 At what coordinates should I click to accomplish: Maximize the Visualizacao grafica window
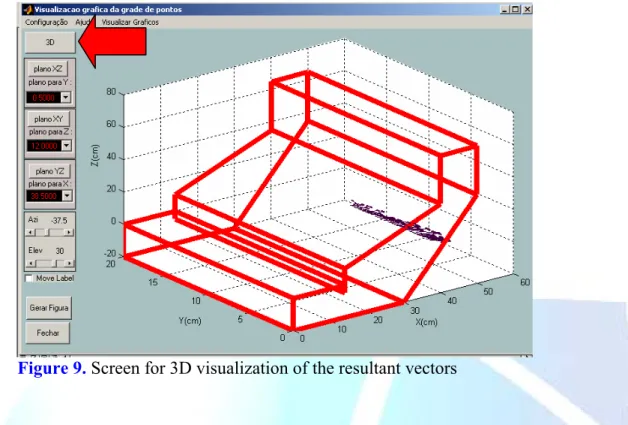point(516,9)
